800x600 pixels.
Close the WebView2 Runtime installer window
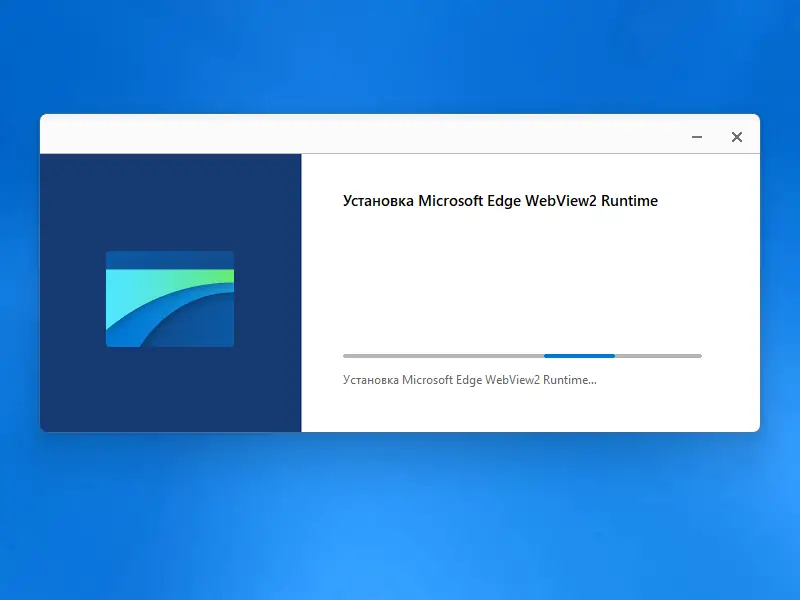coord(737,137)
